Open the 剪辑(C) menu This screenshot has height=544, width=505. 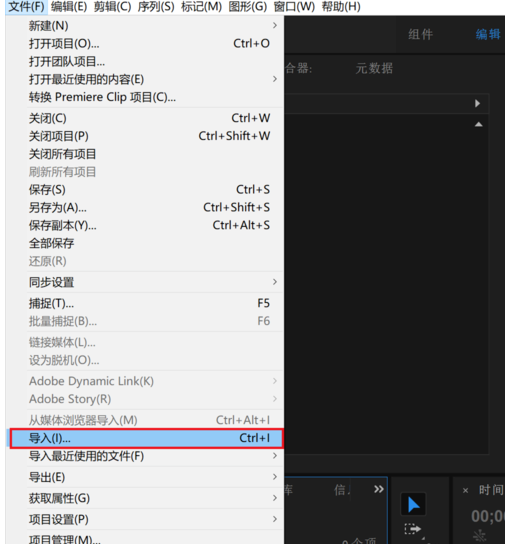112,7
